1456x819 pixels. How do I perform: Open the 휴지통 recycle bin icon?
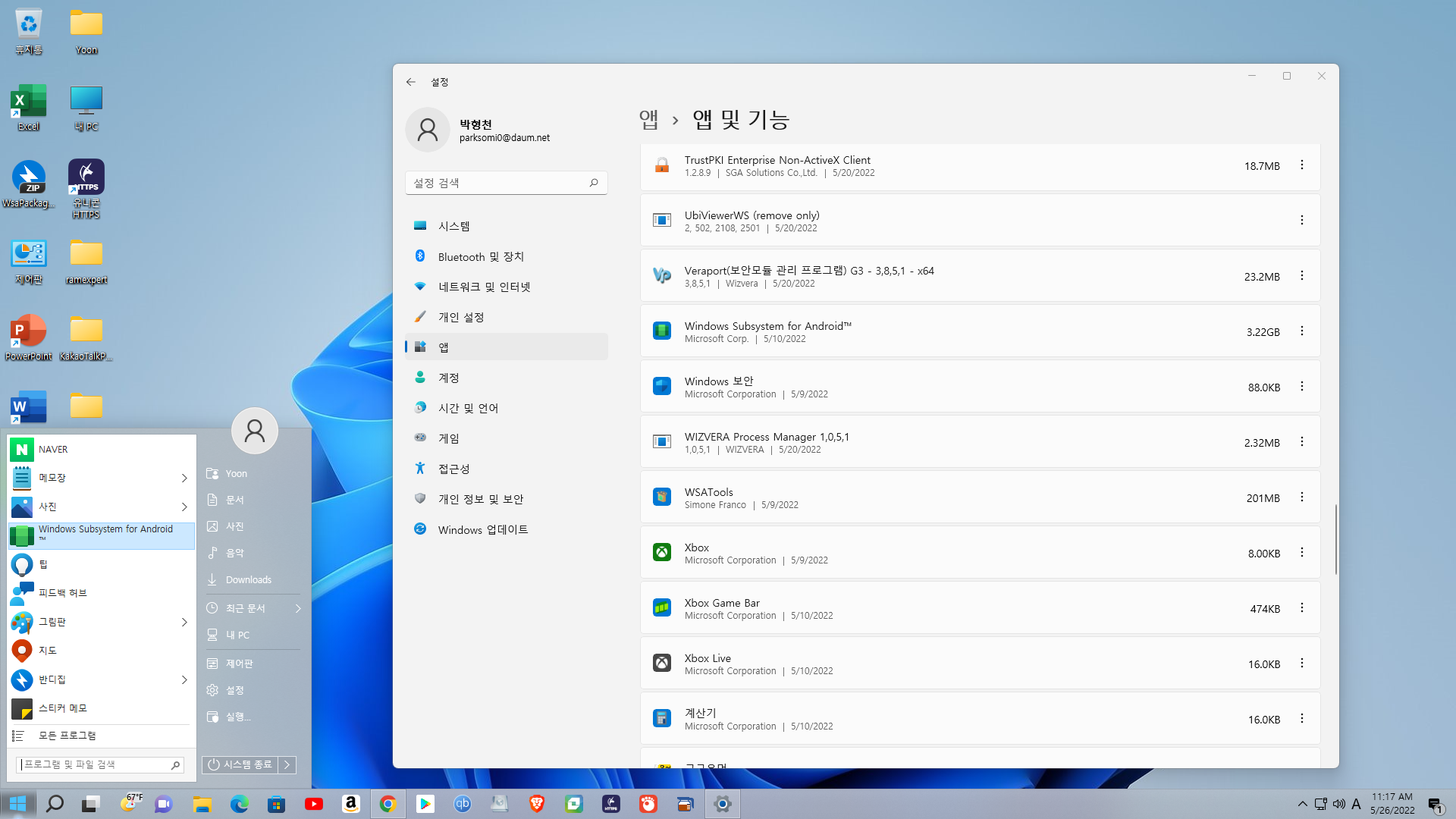click(x=29, y=31)
